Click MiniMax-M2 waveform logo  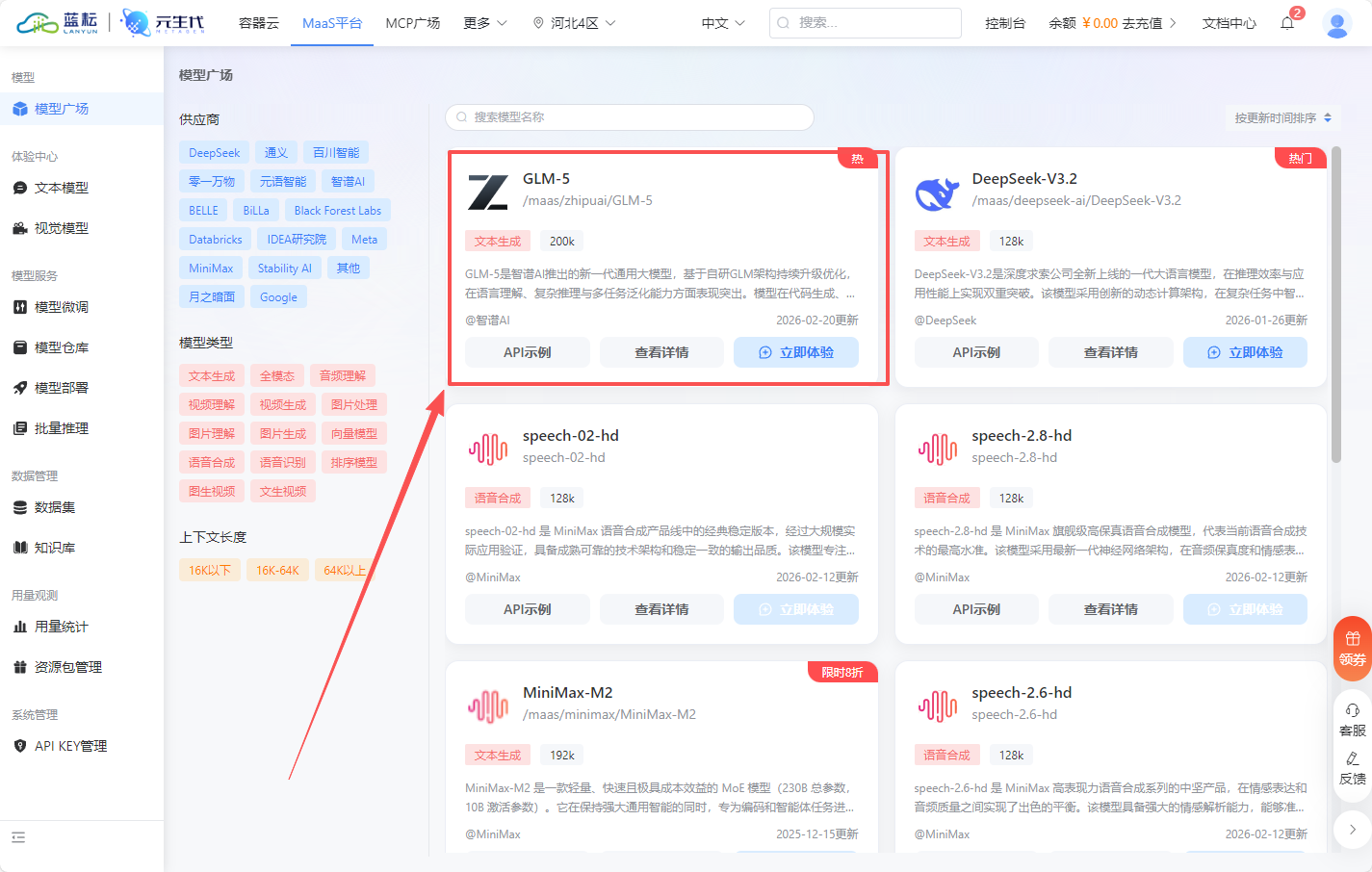pyautogui.click(x=488, y=705)
